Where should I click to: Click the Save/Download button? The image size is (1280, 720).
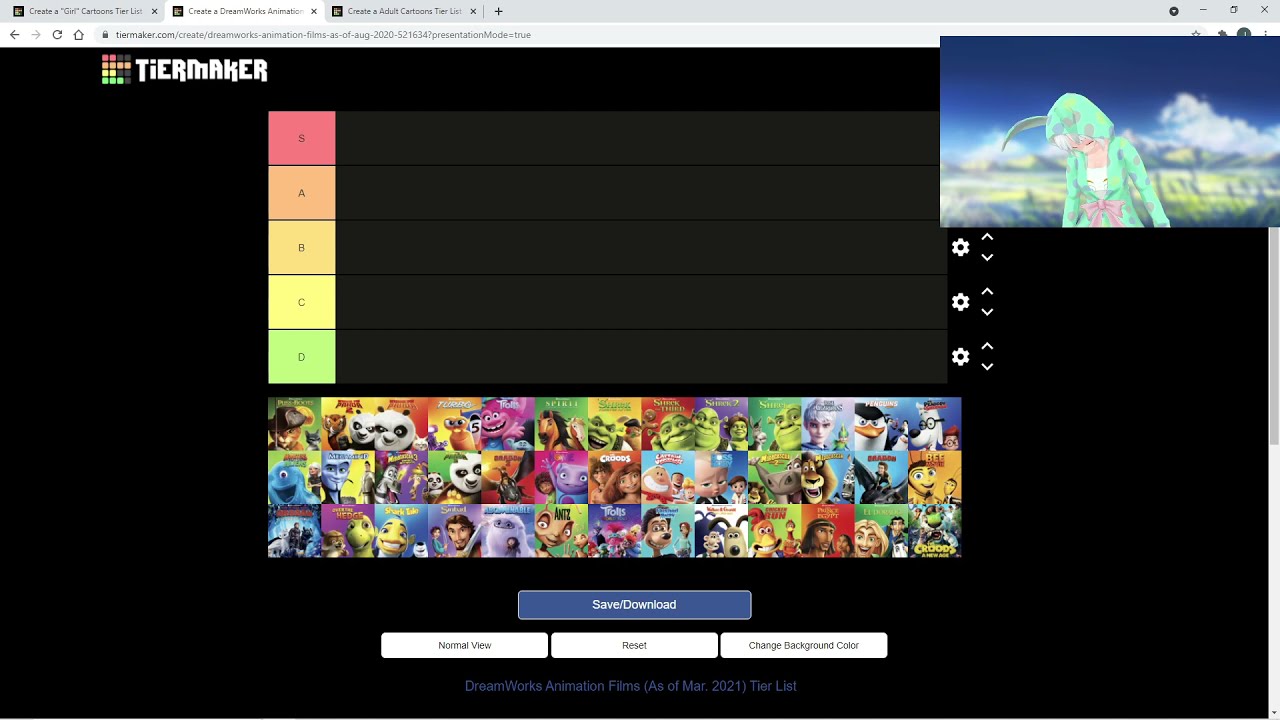[x=634, y=604]
